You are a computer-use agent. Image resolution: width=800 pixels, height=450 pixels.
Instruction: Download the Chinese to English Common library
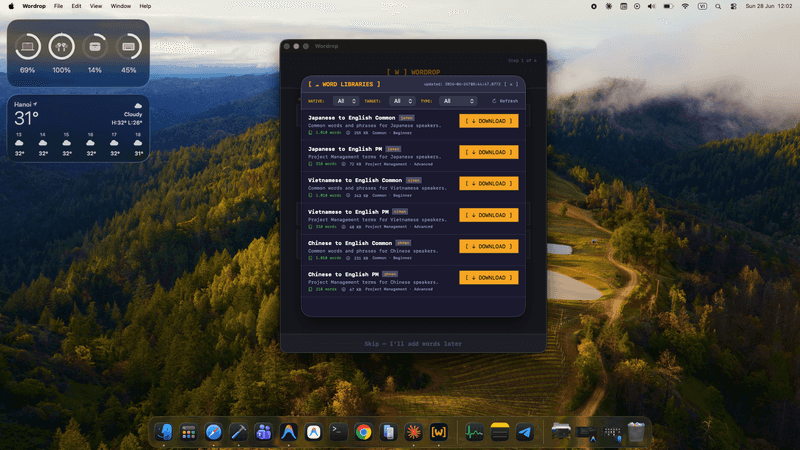point(489,246)
